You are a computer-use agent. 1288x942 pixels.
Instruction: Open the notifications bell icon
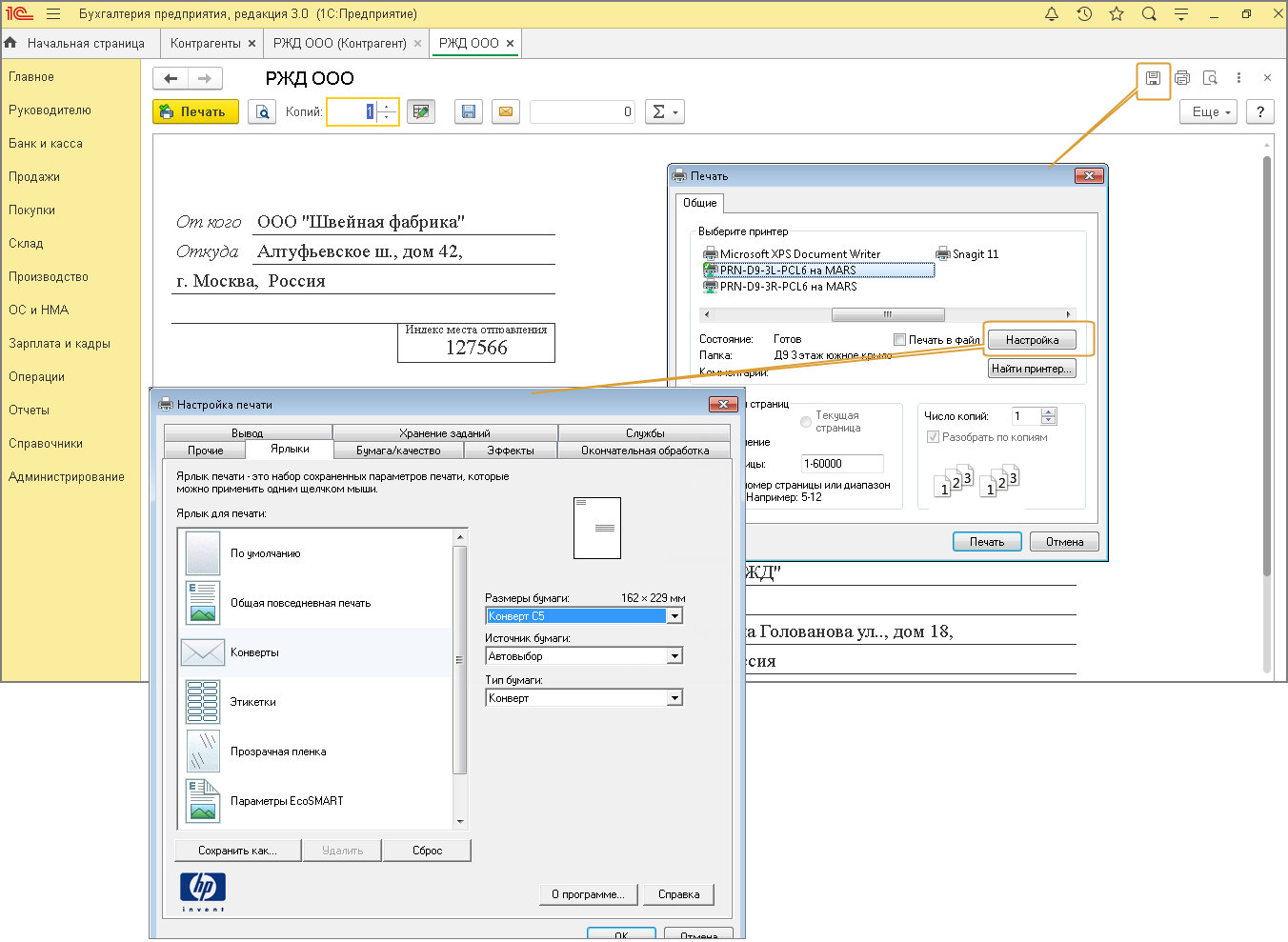(x=1052, y=14)
